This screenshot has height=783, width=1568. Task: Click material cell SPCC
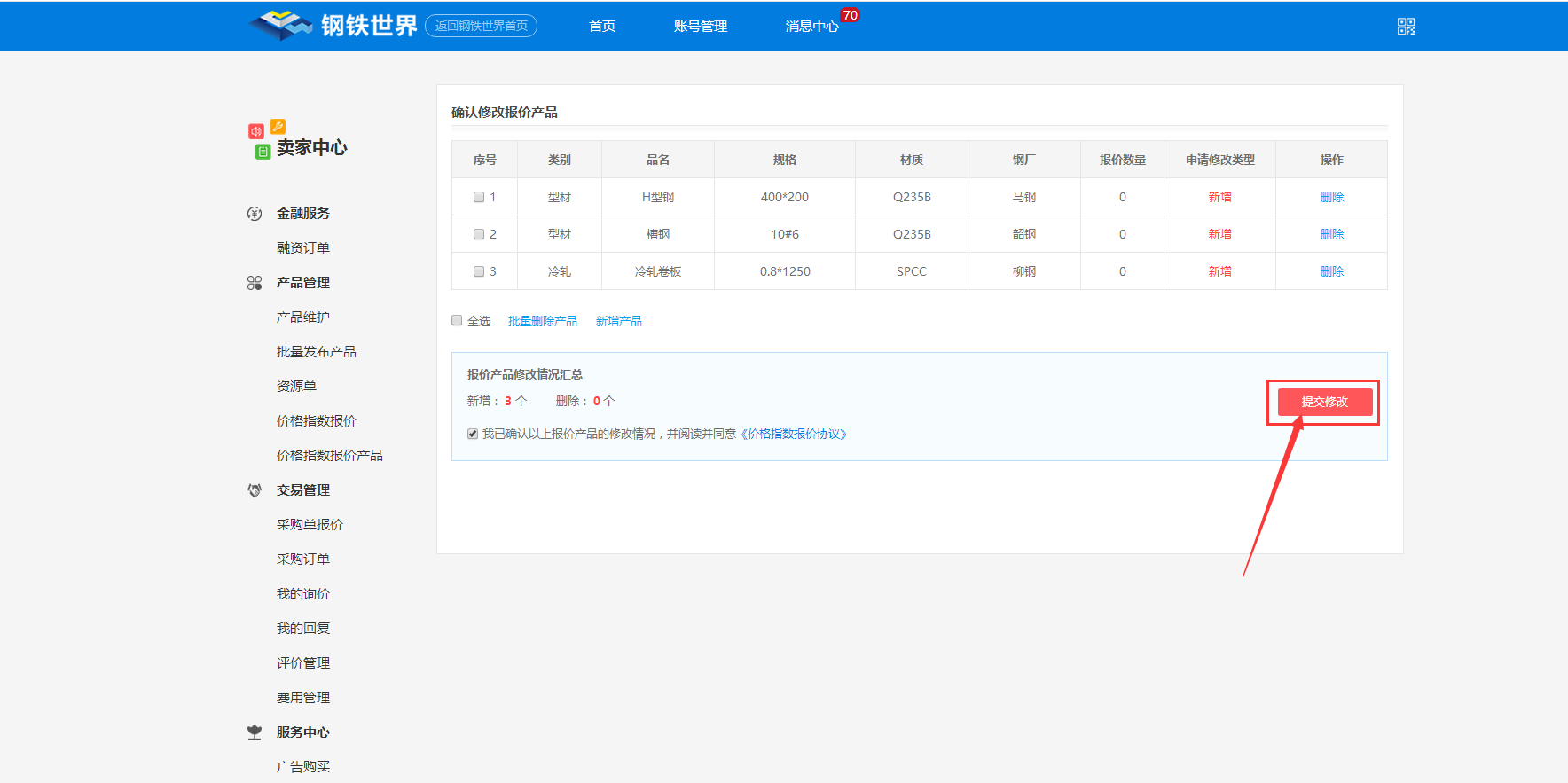coord(912,271)
